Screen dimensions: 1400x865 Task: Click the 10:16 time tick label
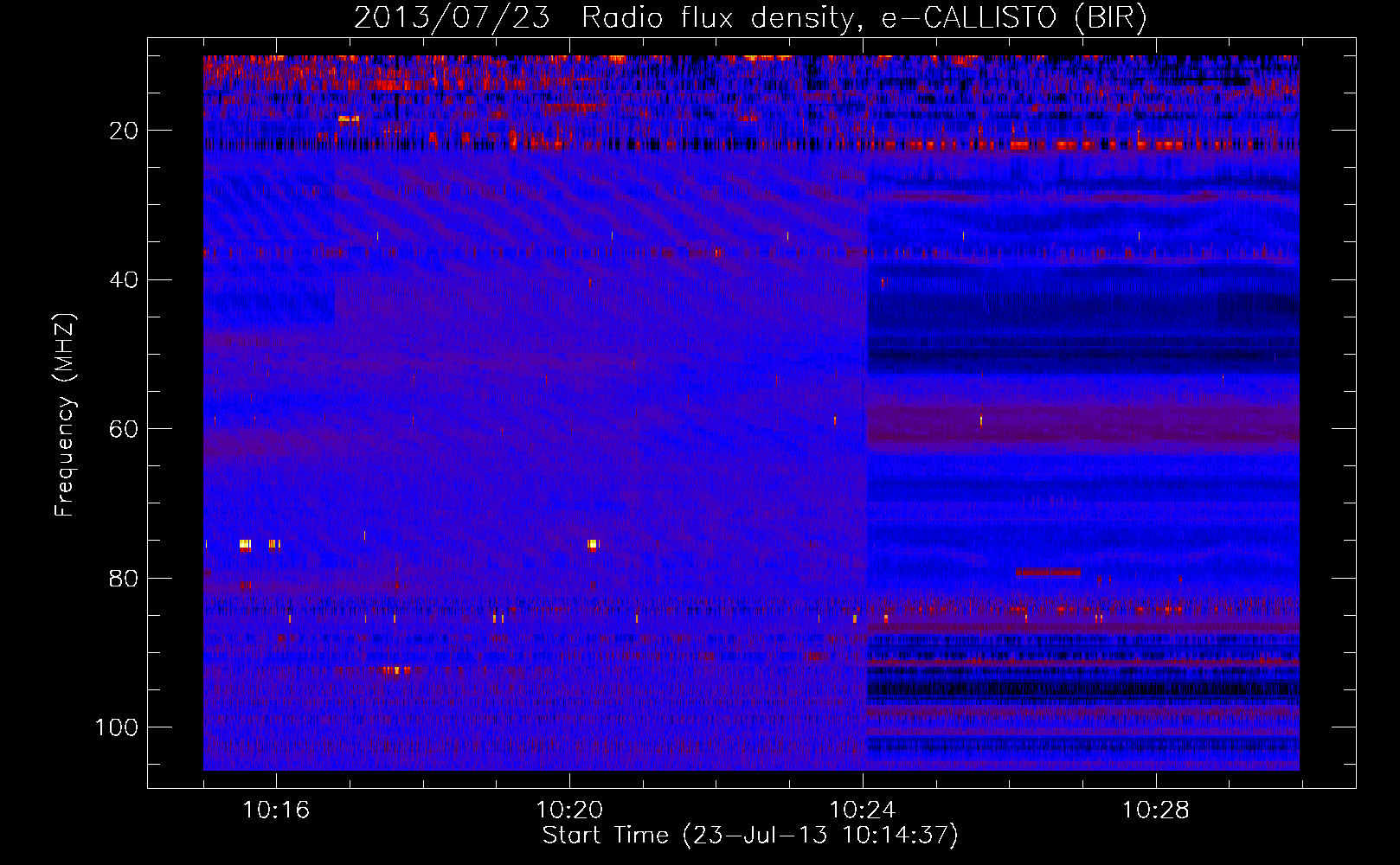(x=276, y=811)
